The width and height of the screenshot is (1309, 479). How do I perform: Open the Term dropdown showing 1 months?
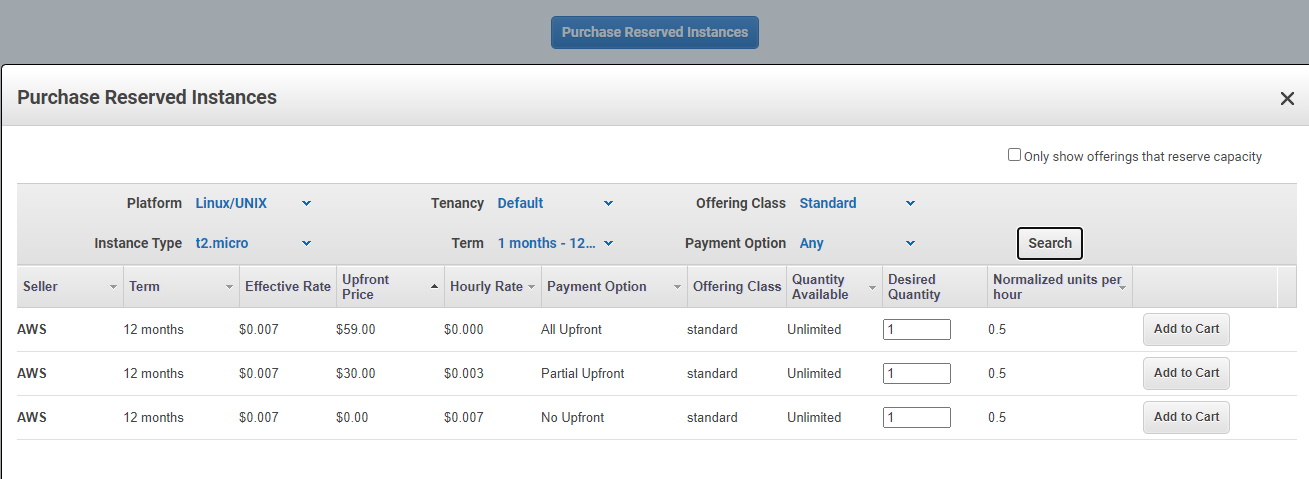point(556,243)
